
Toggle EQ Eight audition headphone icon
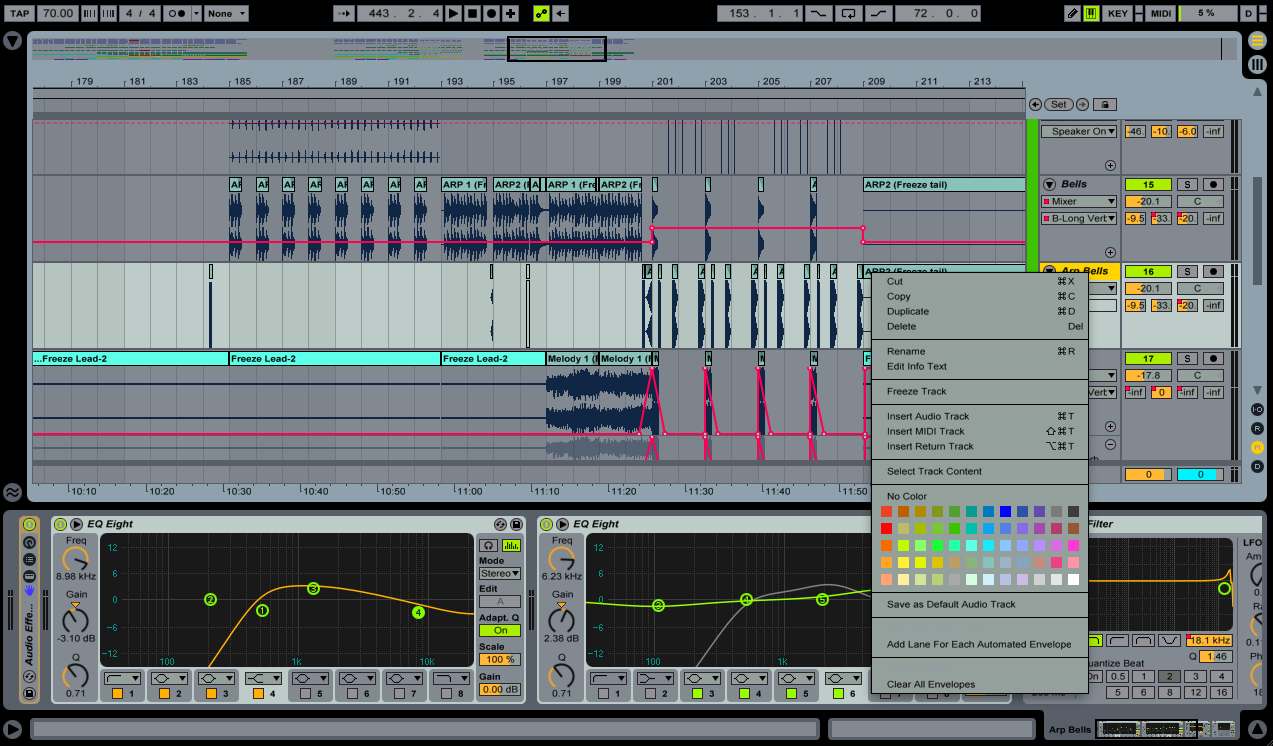coord(488,545)
